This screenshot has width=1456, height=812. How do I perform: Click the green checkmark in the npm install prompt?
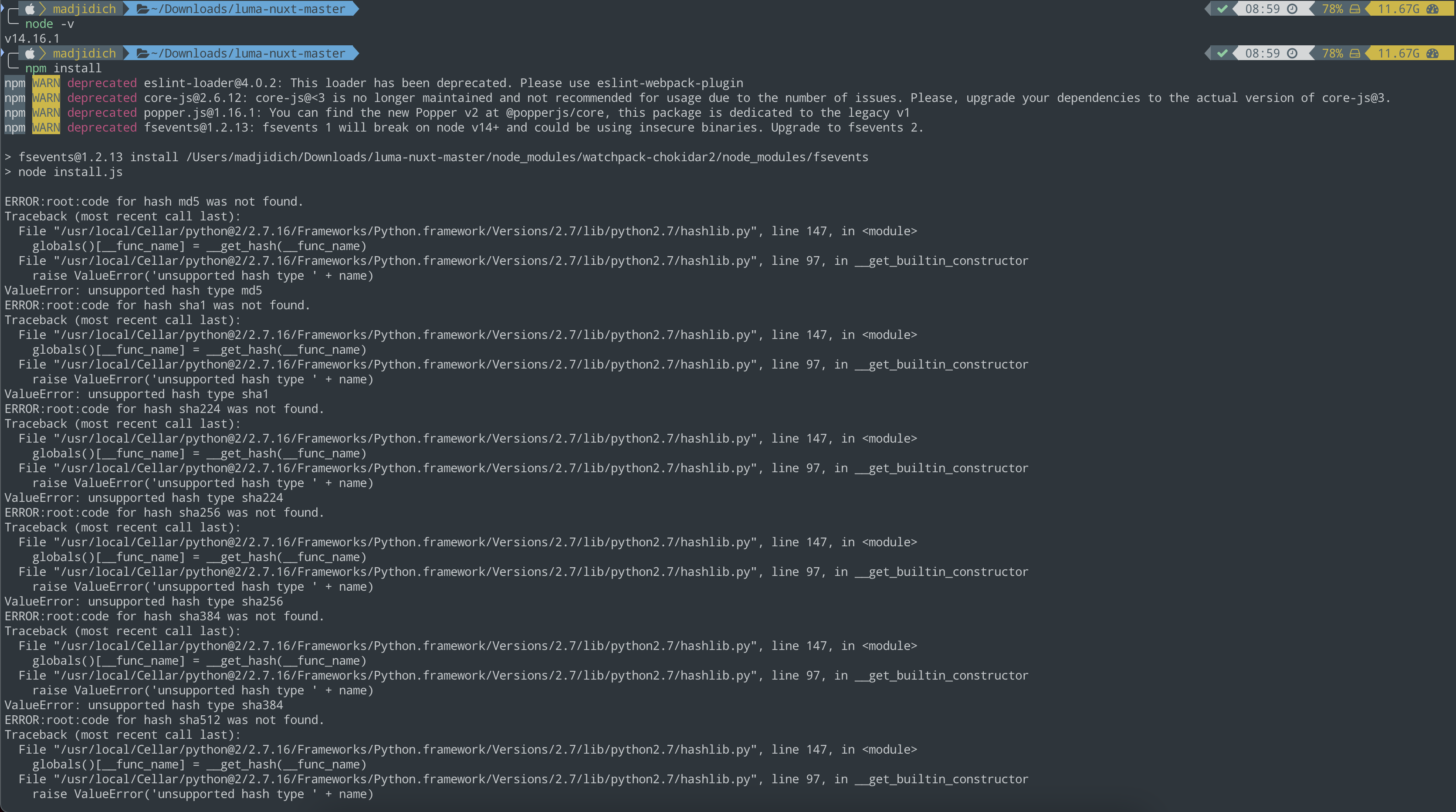point(1222,53)
